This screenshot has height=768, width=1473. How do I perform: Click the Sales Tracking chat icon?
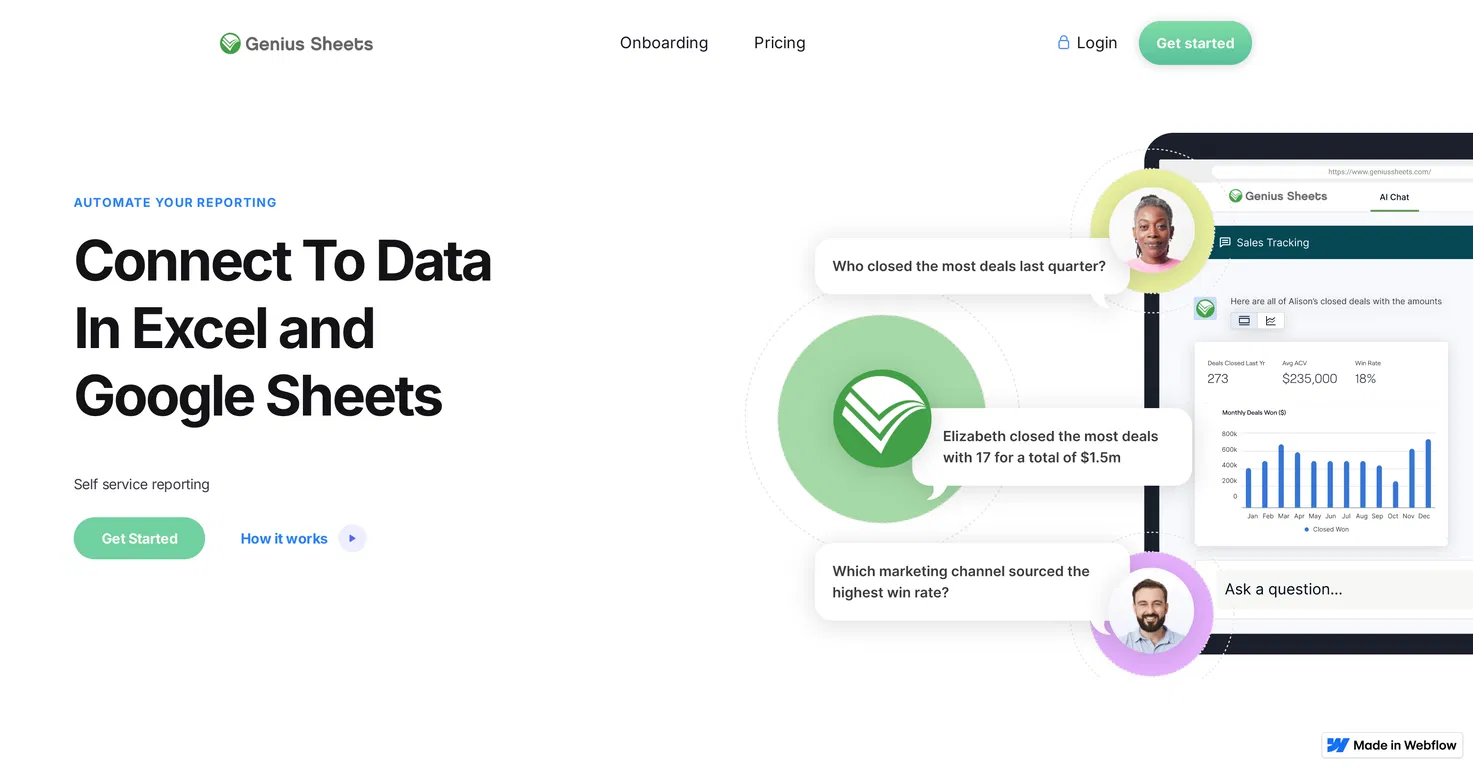1224,242
